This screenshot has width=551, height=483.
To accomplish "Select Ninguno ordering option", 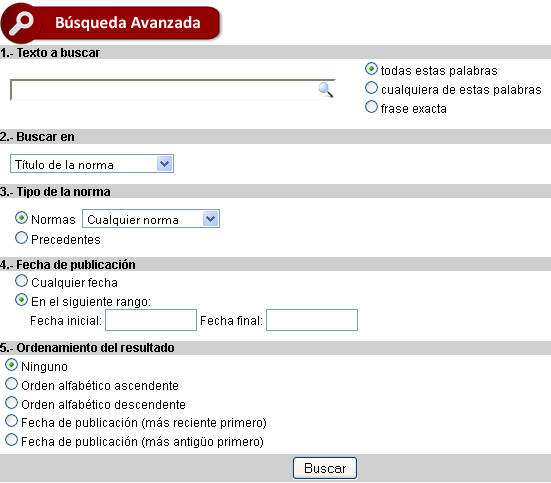I will pos(12,365).
